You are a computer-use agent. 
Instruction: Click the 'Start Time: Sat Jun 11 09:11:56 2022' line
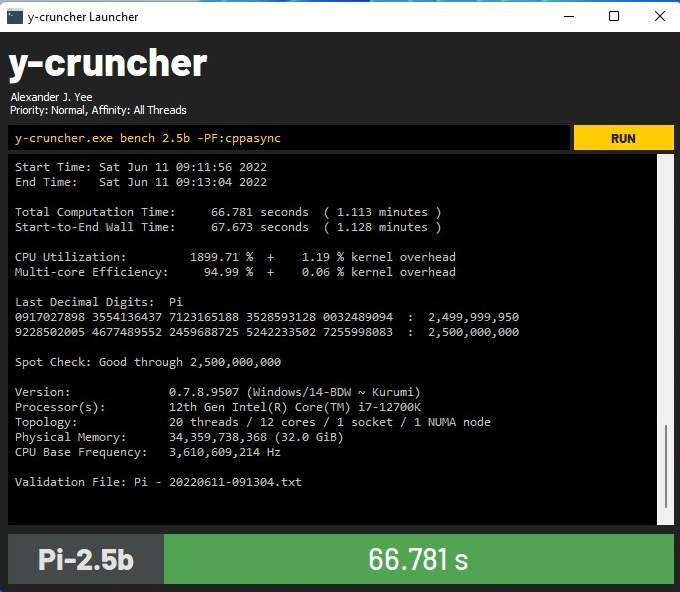tap(141, 167)
